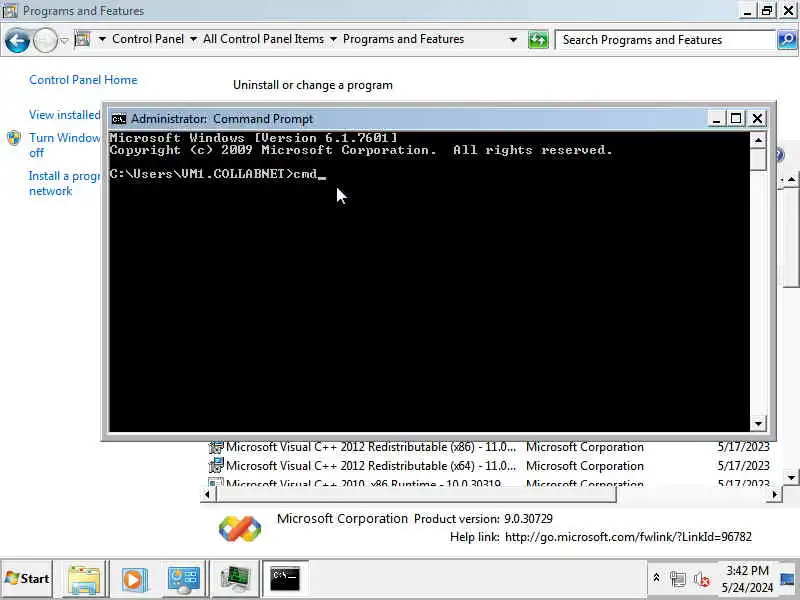
Task: Select Visual C++ 2012 Redistributable (x86) row
Action: point(489,447)
